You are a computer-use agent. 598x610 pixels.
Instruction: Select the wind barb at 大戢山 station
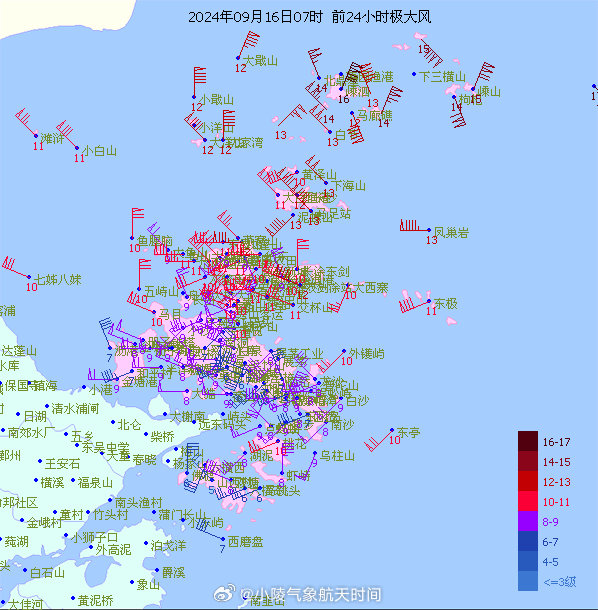[248, 45]
